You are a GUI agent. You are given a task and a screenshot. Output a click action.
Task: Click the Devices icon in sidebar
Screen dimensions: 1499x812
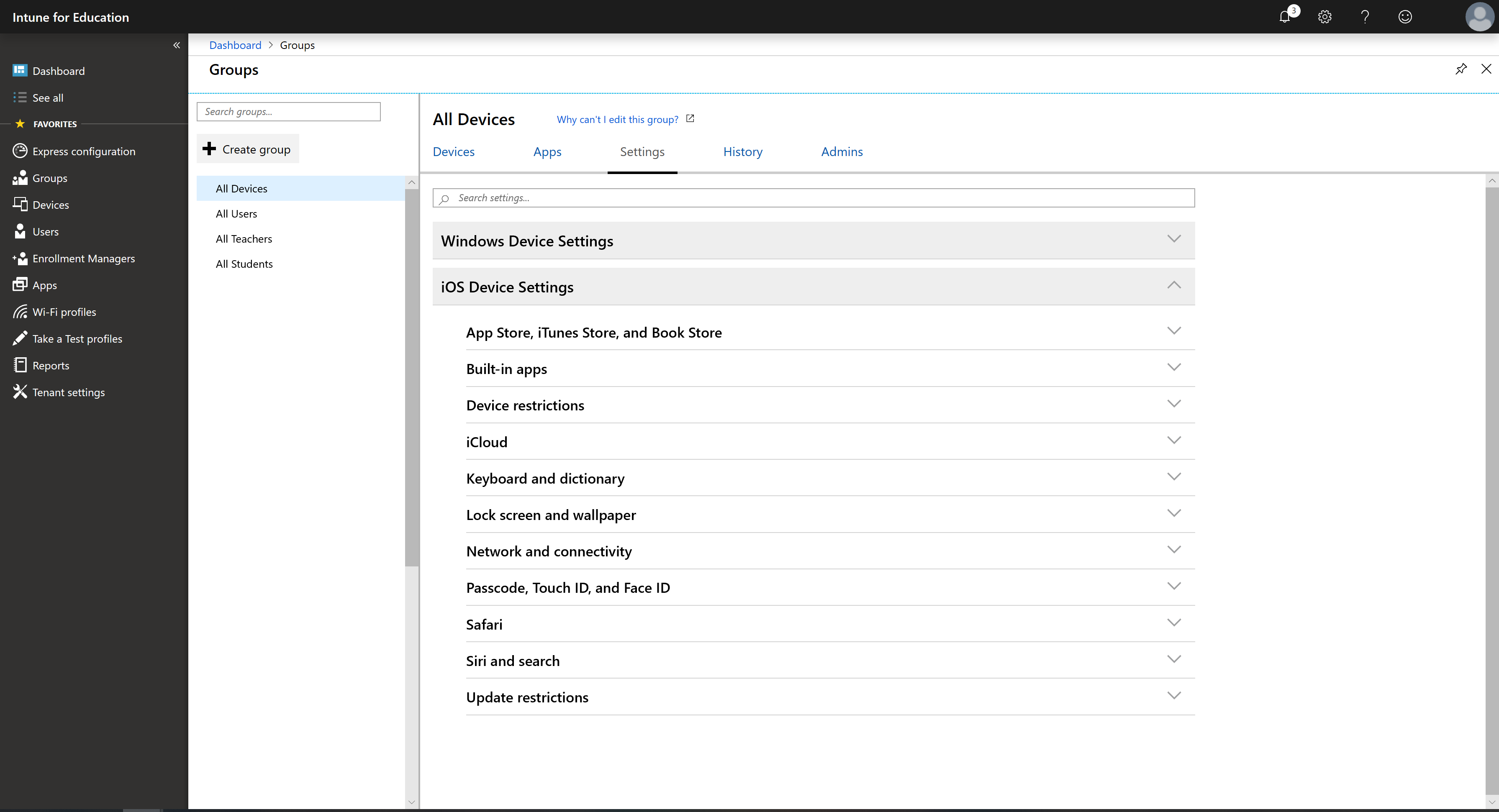click(x=20, y=204)
